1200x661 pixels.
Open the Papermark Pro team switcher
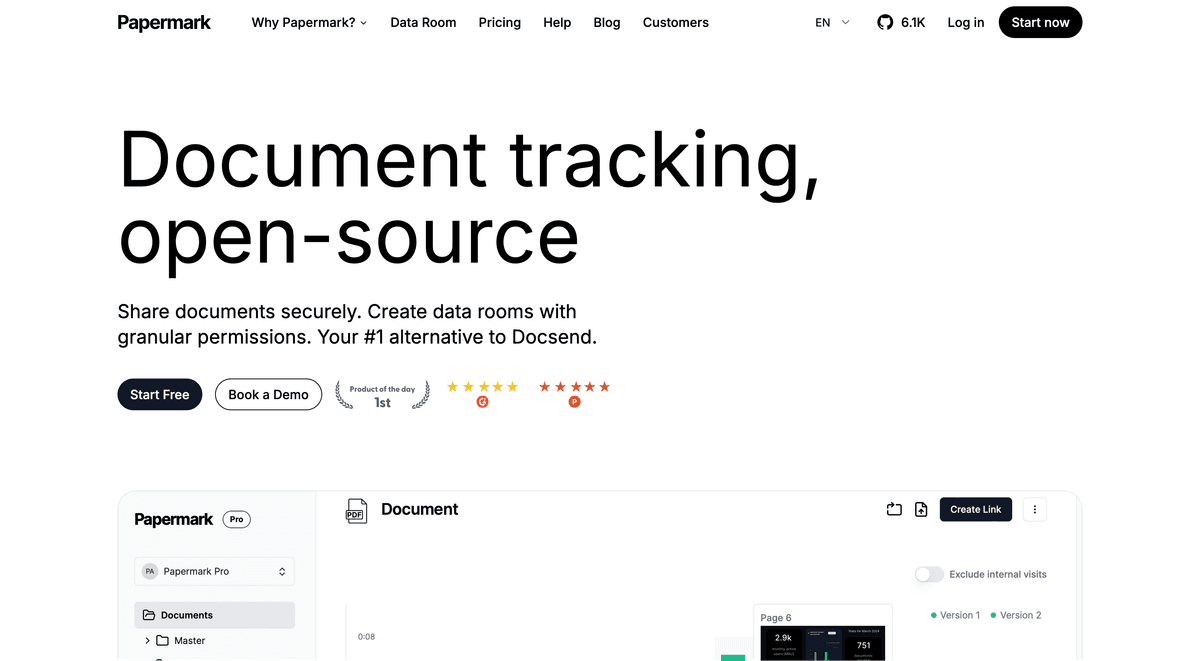pos(214,571)
